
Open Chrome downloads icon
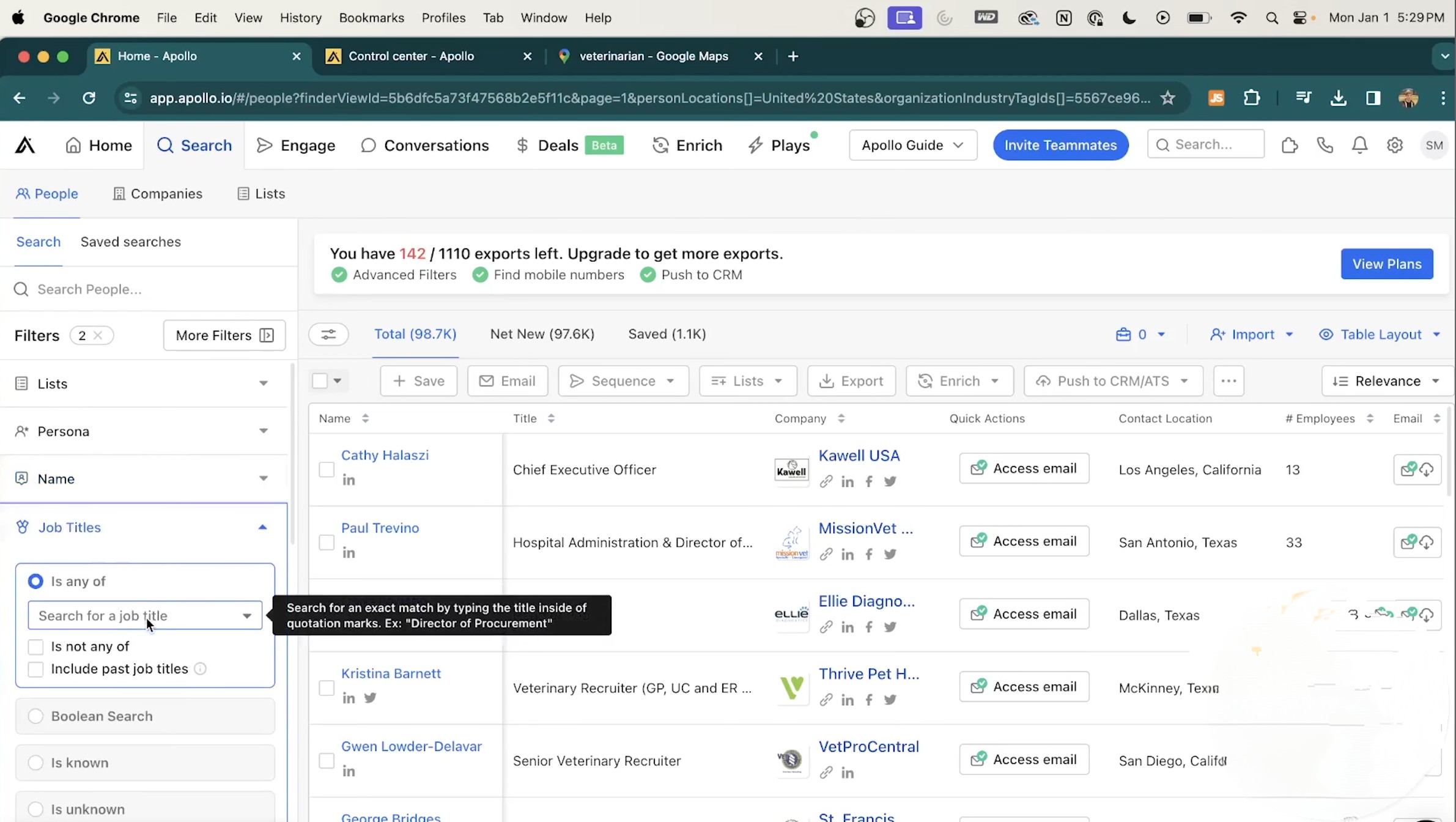(x=1338, y=98)
